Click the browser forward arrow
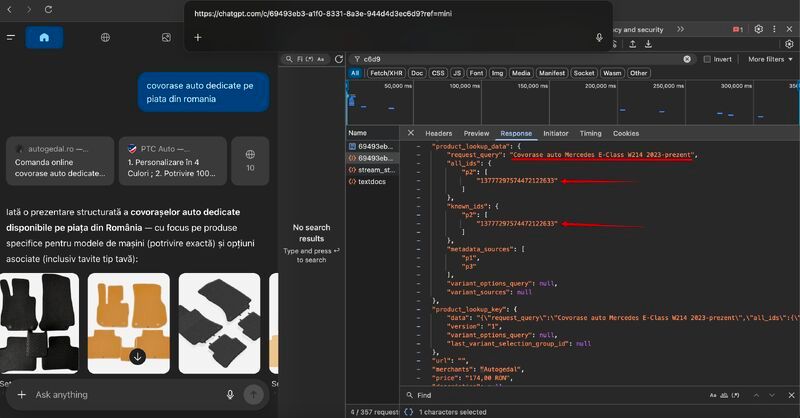This screenshot has width=800, height=418. 29,9
